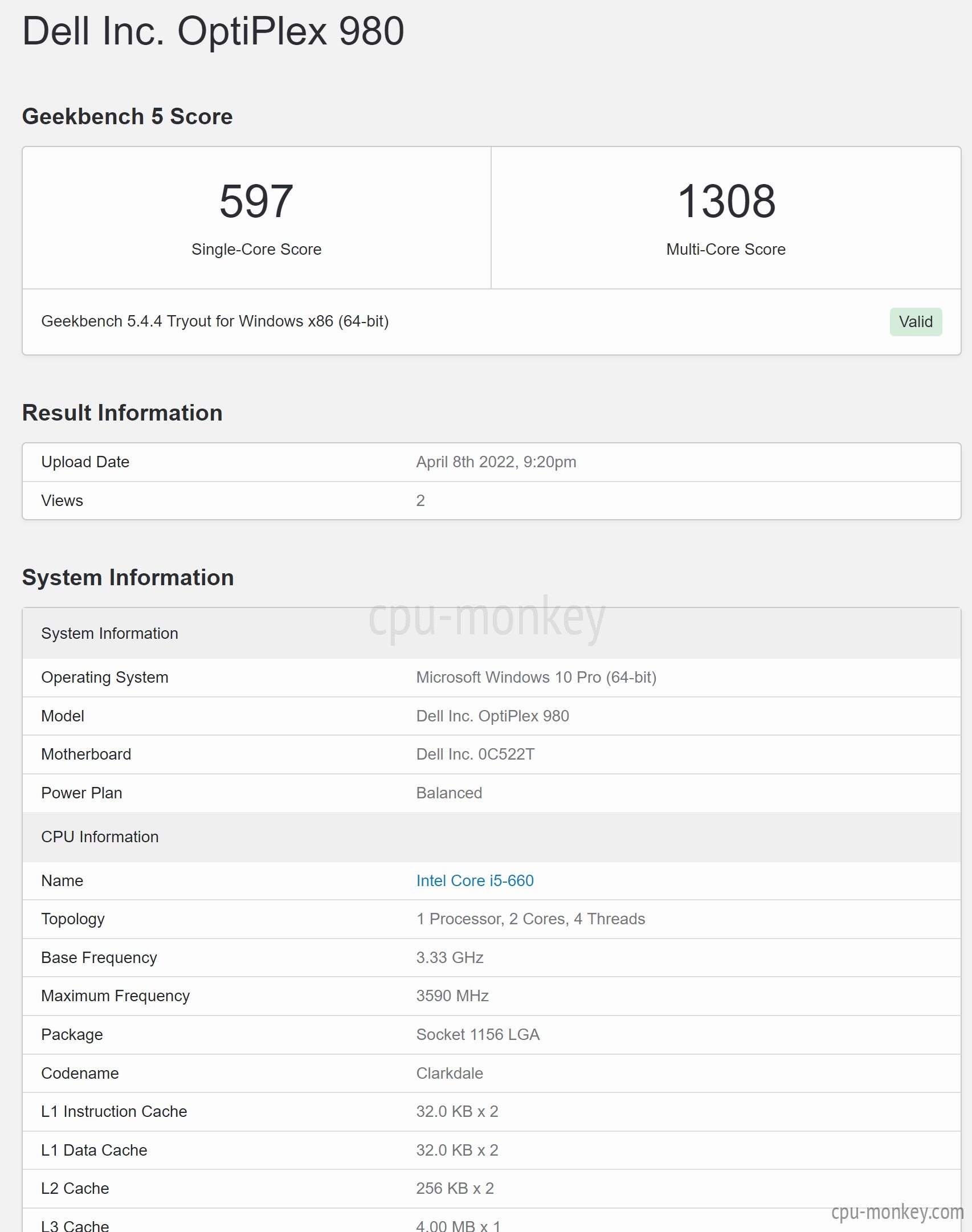Click the CPU Information header row
This screenshot has height=1232, width=972.
click(x=492, y=837)
